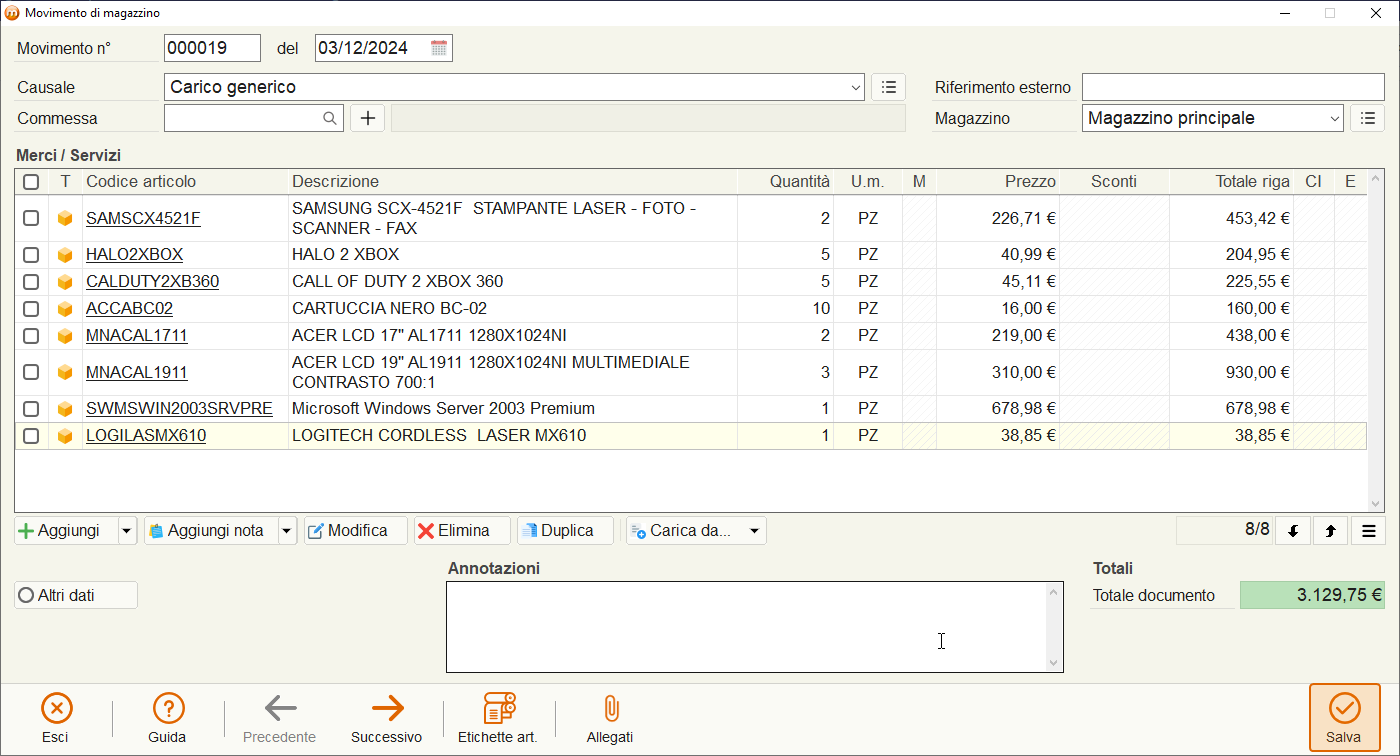Expand the Magazzino dropdown
Screen dimensions: 1400x756
coord(1335,118)
